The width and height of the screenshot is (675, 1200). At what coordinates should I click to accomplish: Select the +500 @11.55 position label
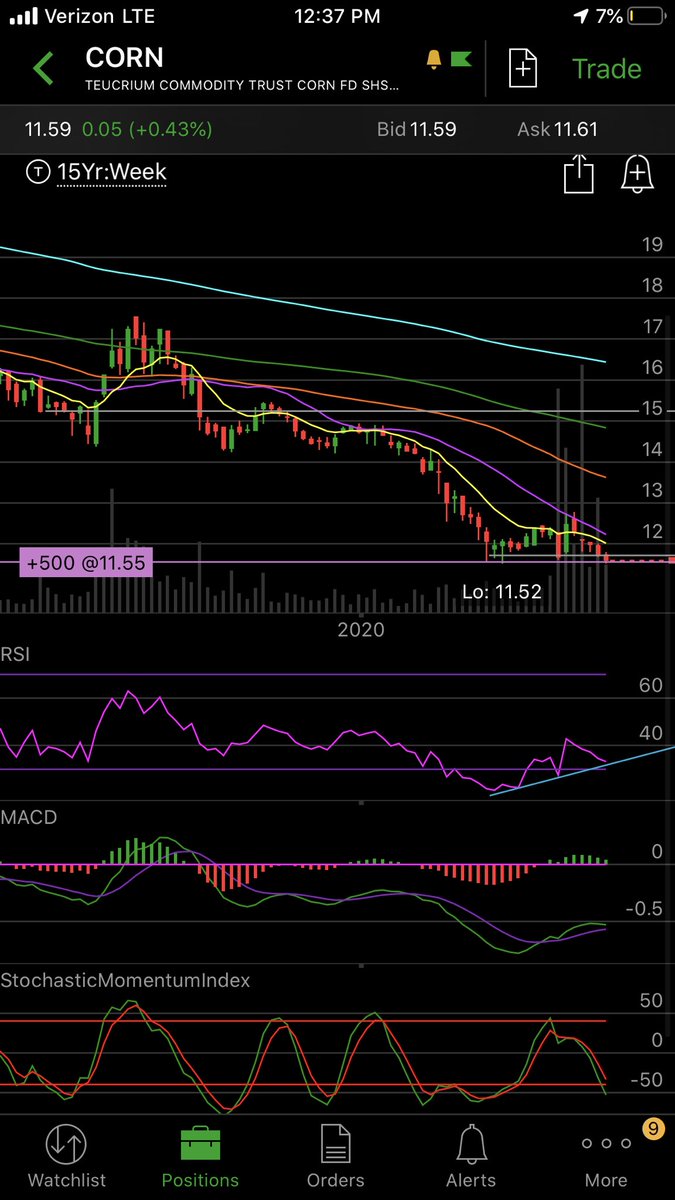pyautogui.click(x=84, y=563)
